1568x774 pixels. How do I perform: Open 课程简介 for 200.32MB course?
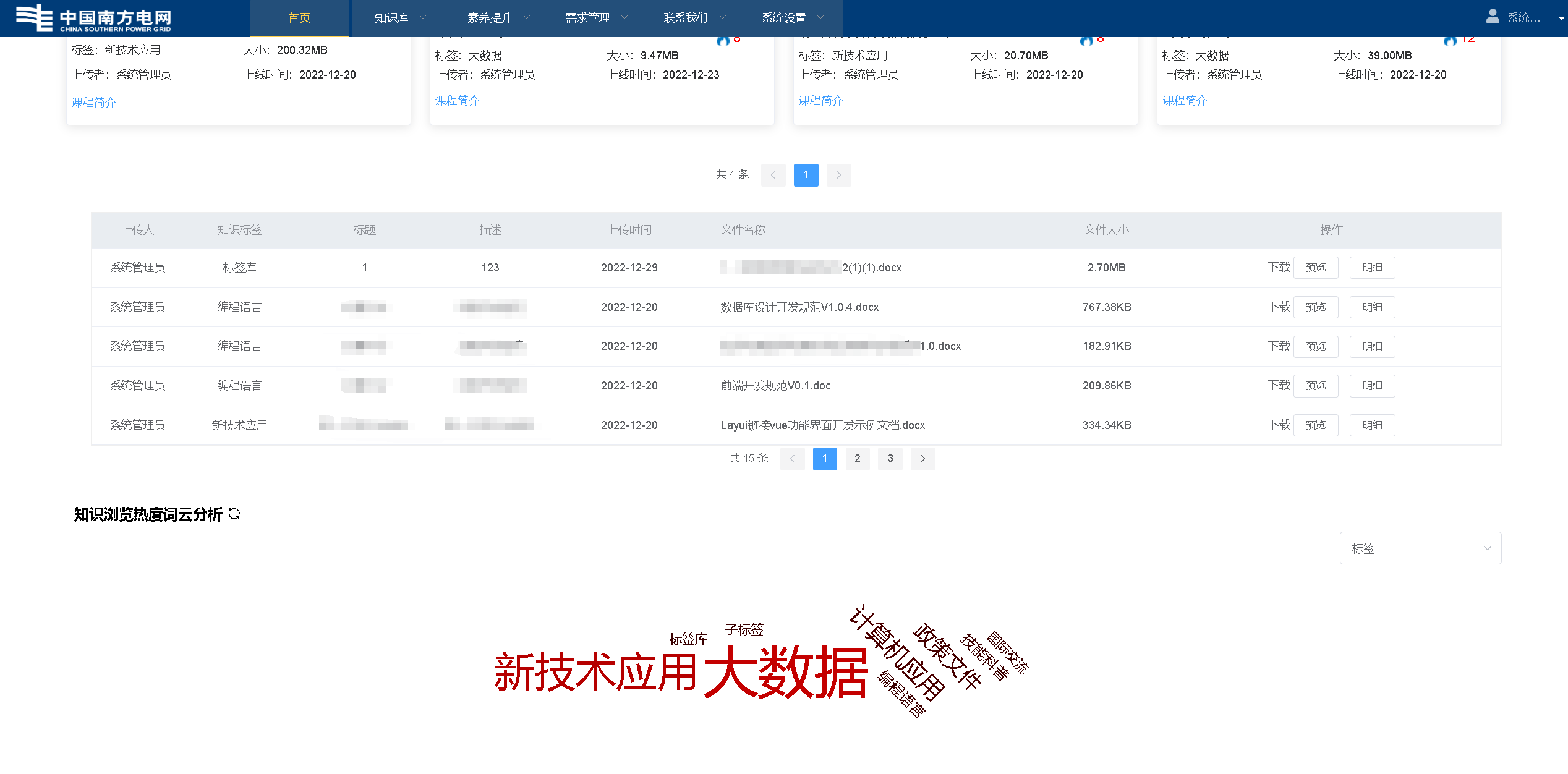pos(93,103)
